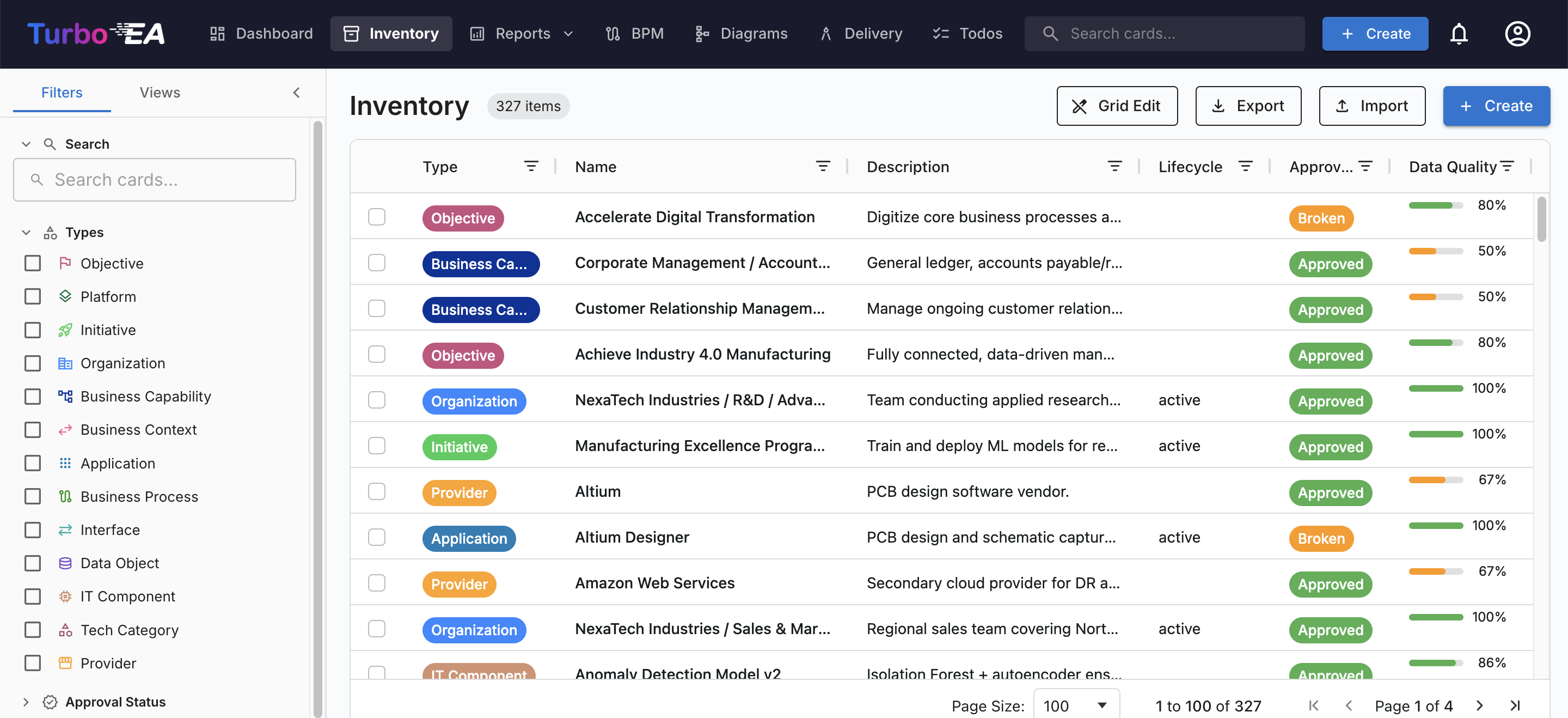Switch to the Views tab
This screenshot has height=718, width=1568.
coord(160,93)
